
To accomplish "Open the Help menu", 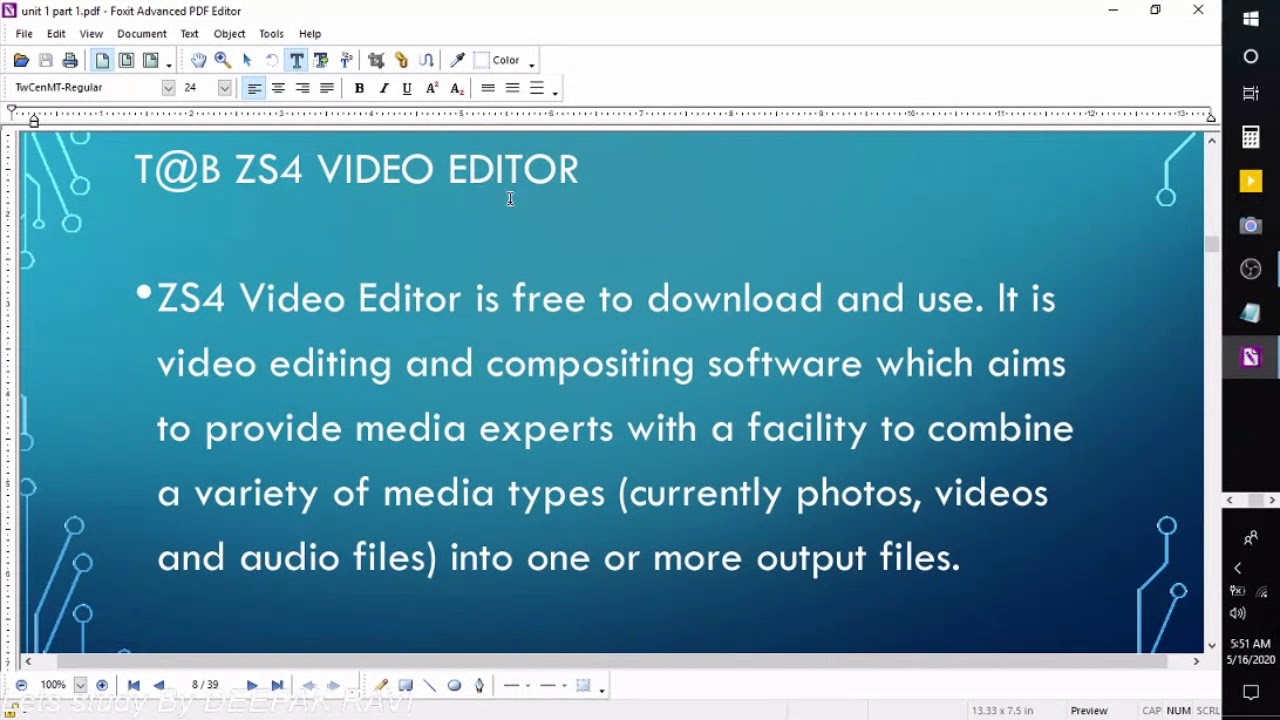I will (310, 34).
